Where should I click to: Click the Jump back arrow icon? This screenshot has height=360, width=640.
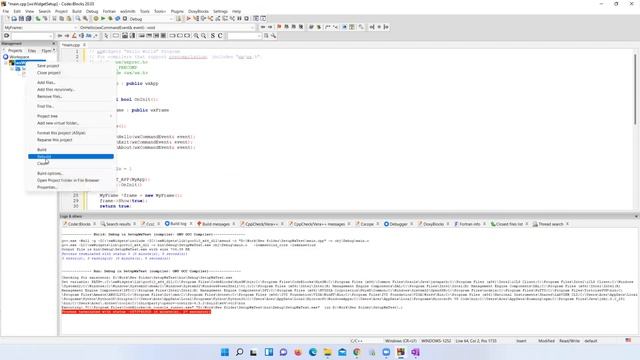coord(263,27)
